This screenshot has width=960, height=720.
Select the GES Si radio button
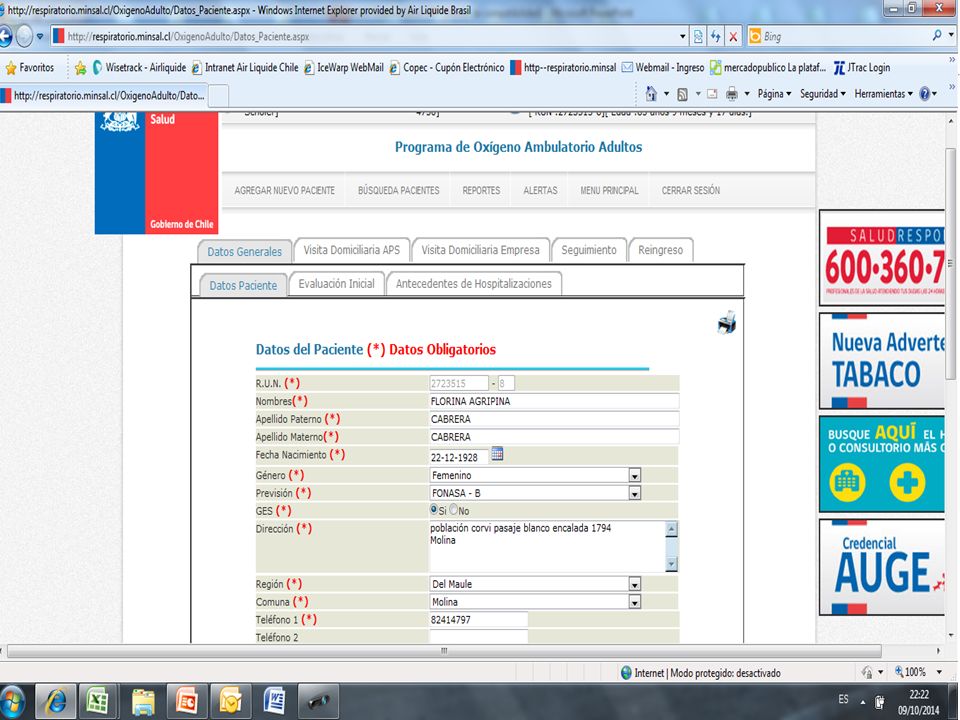click(x=433, y=509)
